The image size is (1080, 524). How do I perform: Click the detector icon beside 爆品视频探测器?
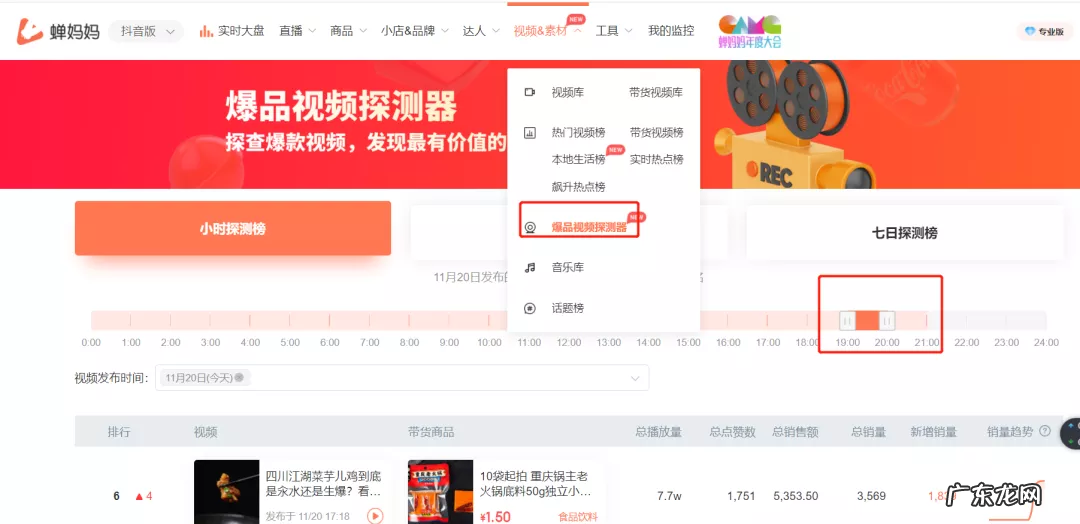pos(530,228)
